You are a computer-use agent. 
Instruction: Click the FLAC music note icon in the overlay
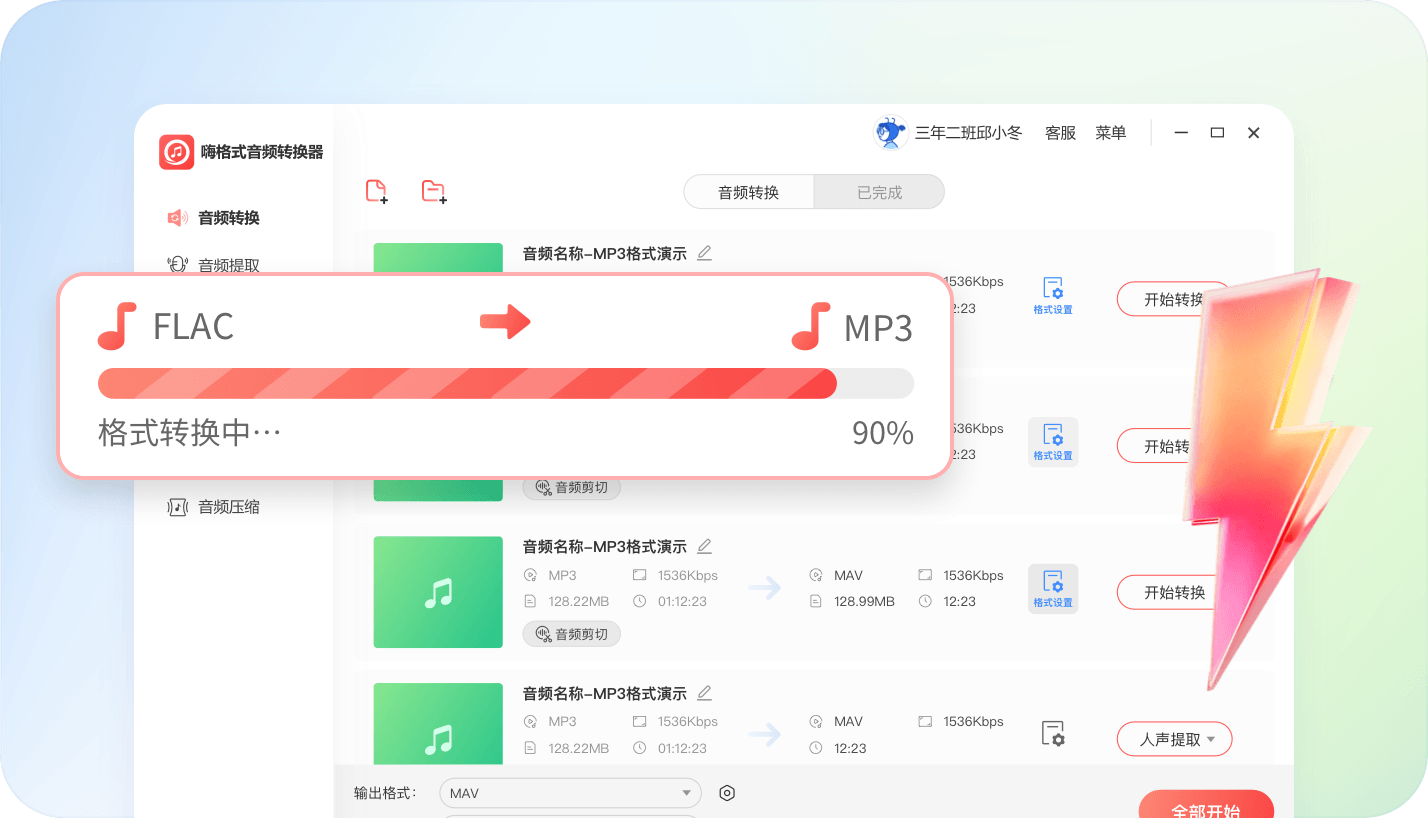point(117,326)
